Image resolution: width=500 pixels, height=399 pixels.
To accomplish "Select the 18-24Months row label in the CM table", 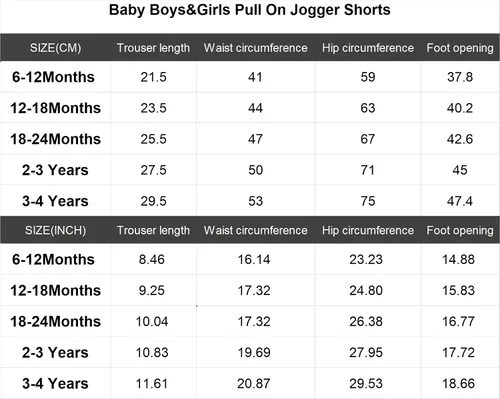I will point(55,139).
